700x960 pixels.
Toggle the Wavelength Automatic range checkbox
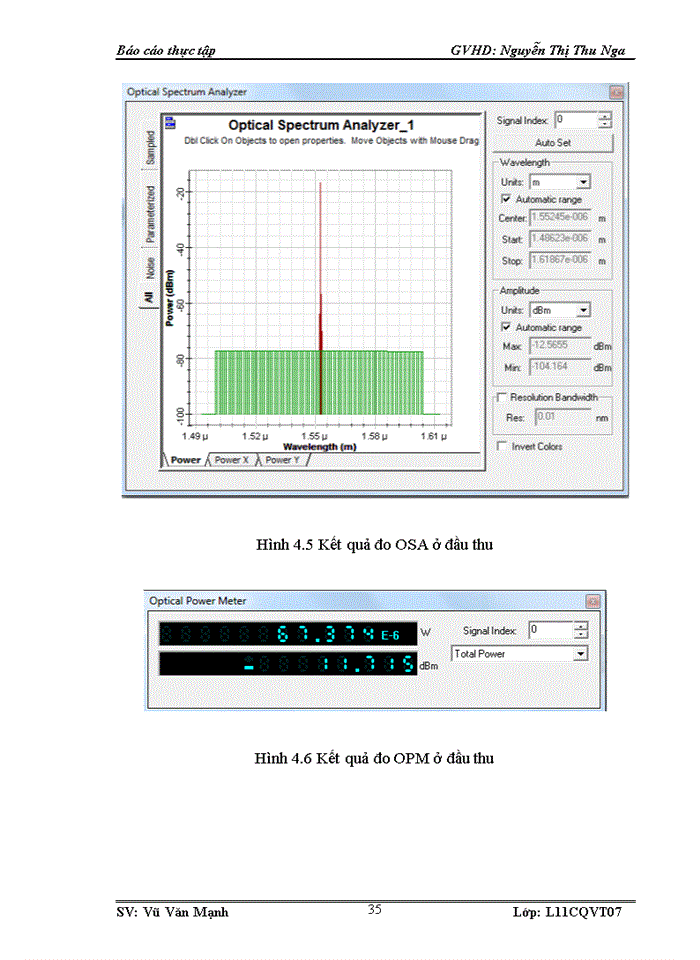506,200
